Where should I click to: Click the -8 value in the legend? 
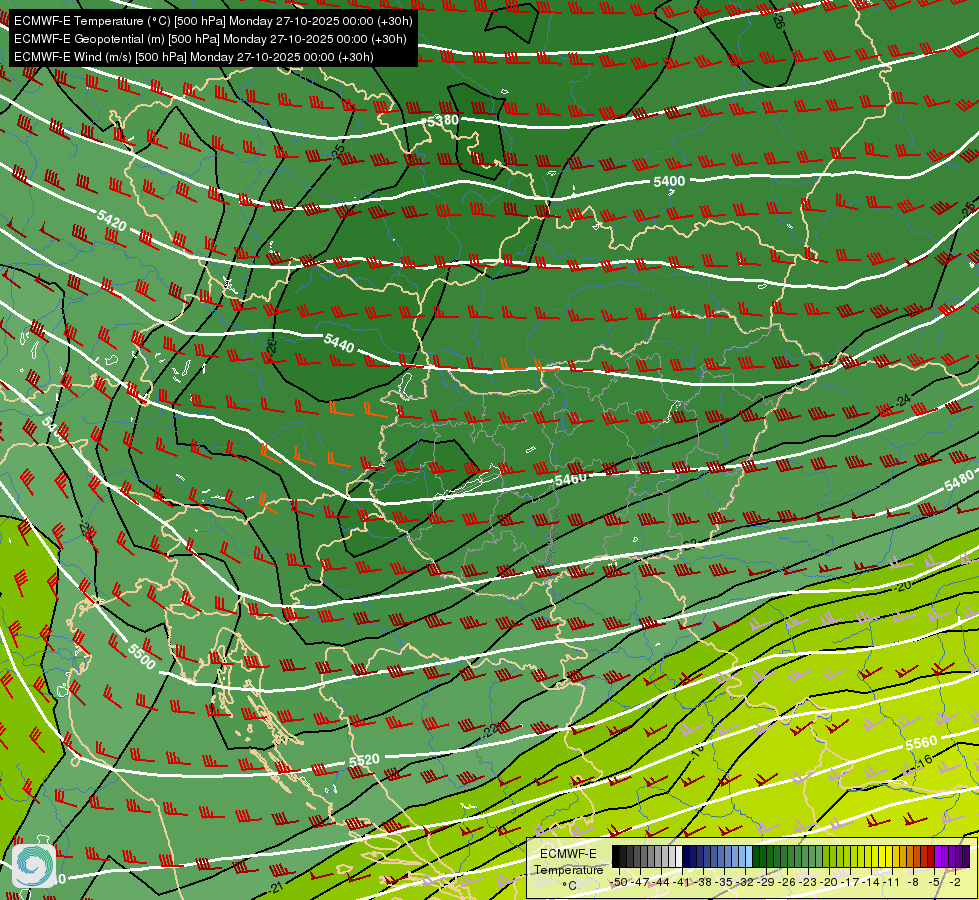tap(913, 883)
